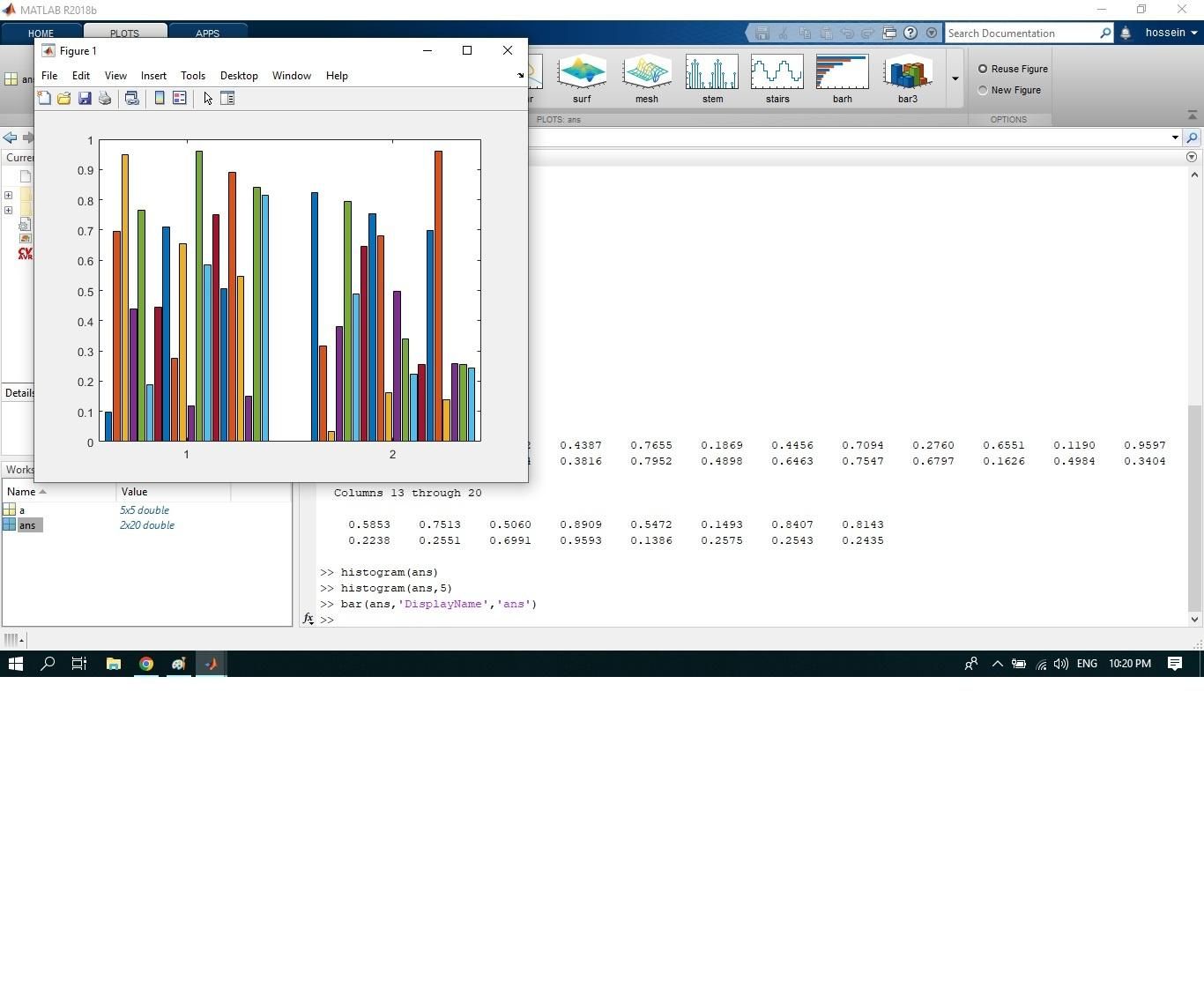Click Copy icon in quick access bar
Image resolution: width=1204 pixels, height=989 pixels.
point(805,33)
